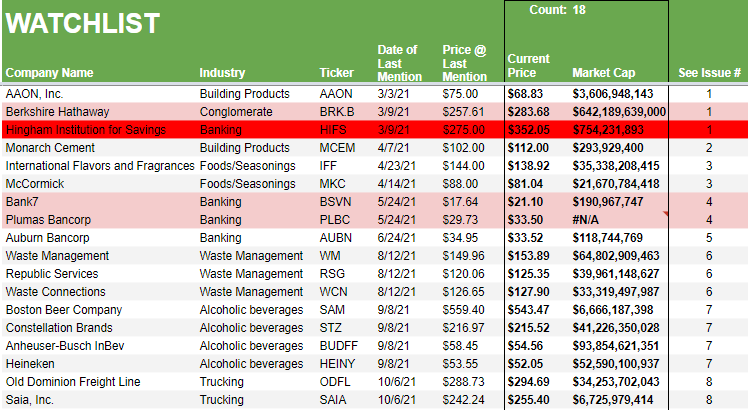The width and height of the screenshot is (748, 410).
Task: Select the Plumas Bancorp company cell
Action: point(48,220)
